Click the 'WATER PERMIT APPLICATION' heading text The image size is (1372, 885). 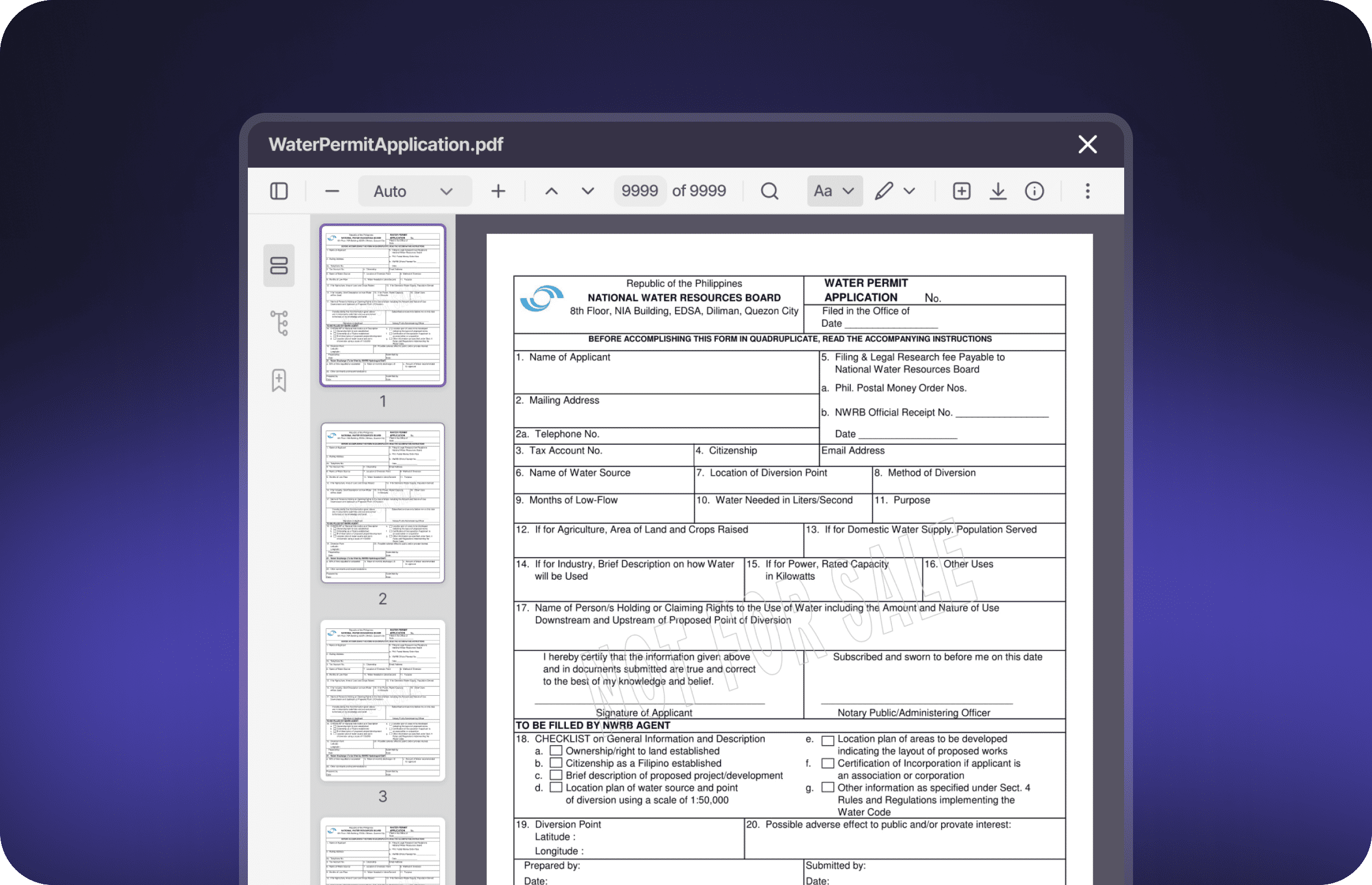[x=866, y=290]
